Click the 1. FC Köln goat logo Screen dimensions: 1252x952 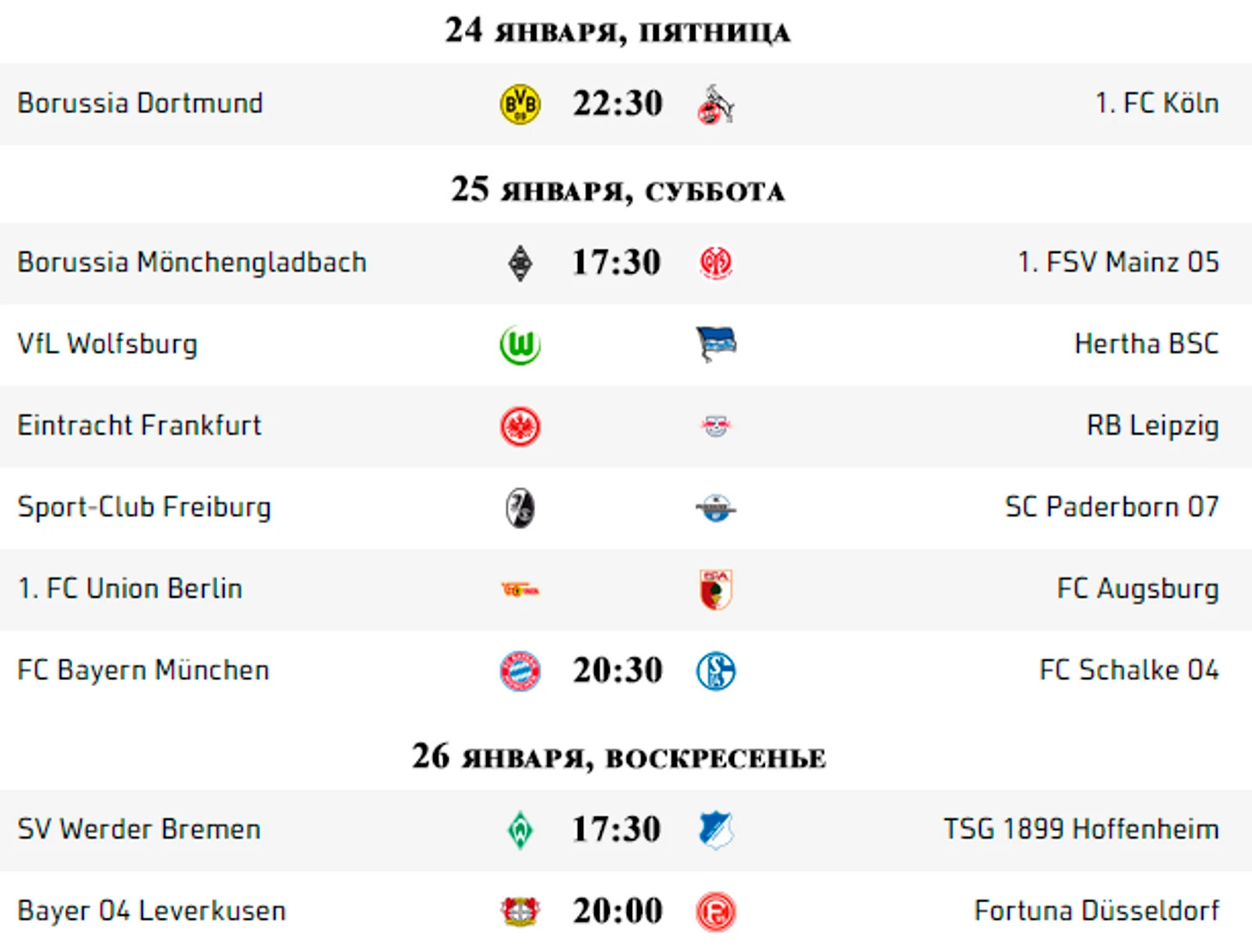716,104
